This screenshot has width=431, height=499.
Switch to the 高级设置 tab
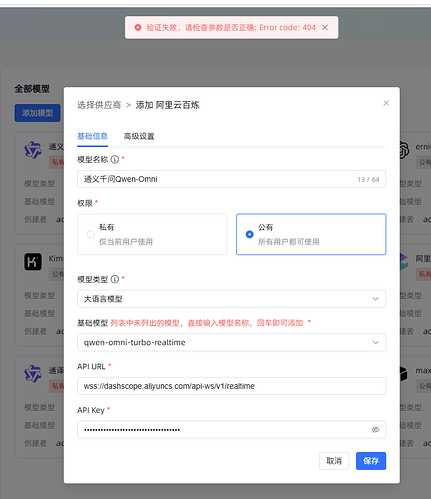point(139,136)
